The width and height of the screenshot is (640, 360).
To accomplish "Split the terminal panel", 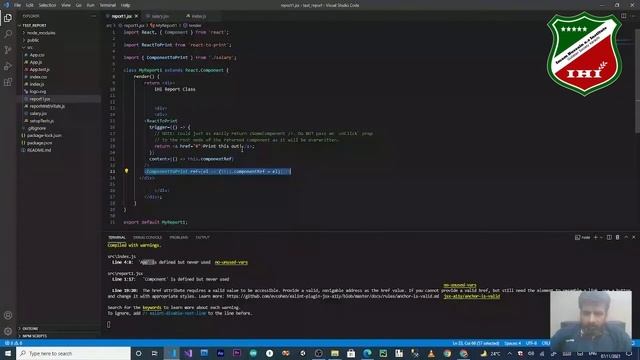I will point(609,237).
